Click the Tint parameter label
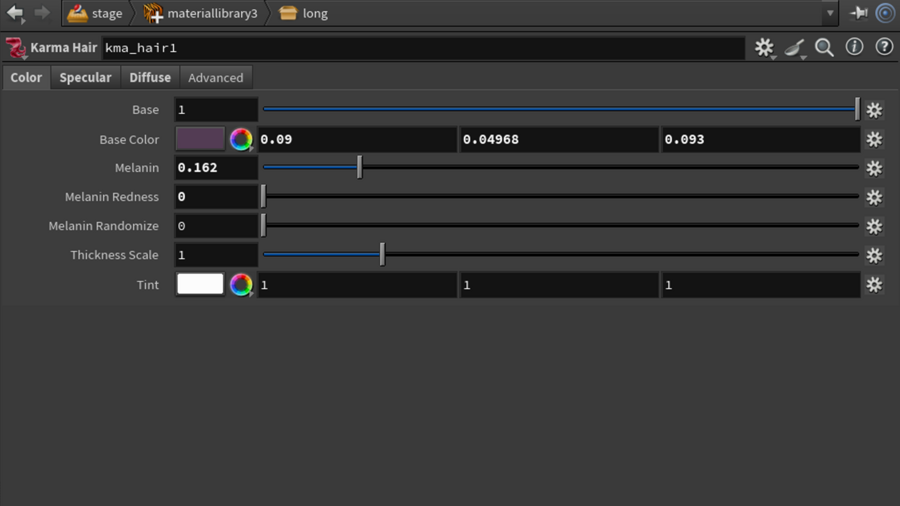This screenshot has width=900, height=506. click(x=148, y=285)
